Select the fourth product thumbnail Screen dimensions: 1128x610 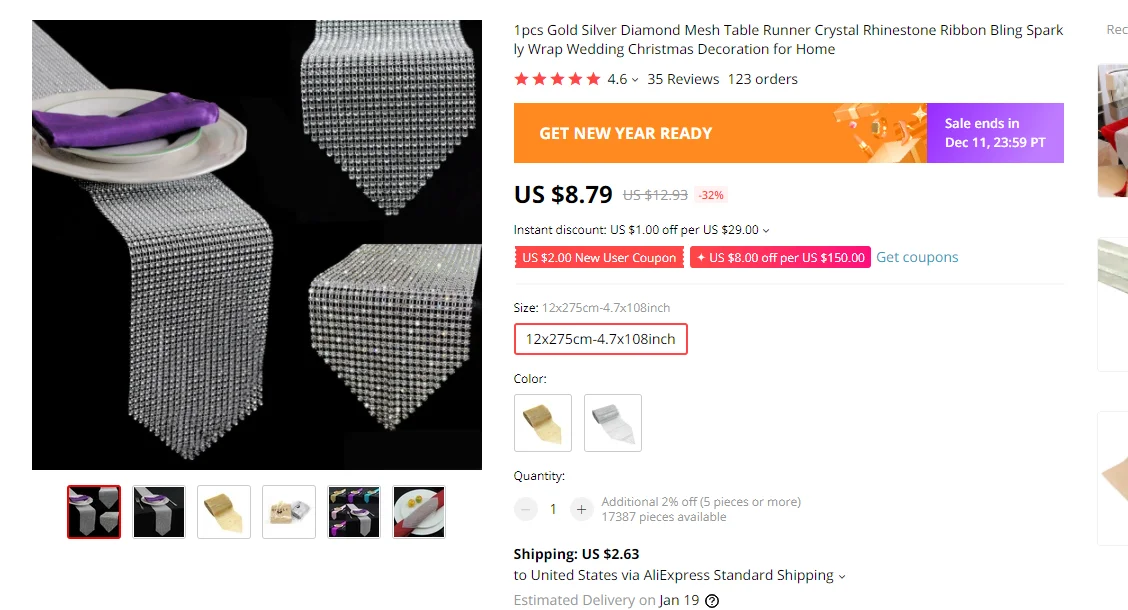tap(289, 512)
